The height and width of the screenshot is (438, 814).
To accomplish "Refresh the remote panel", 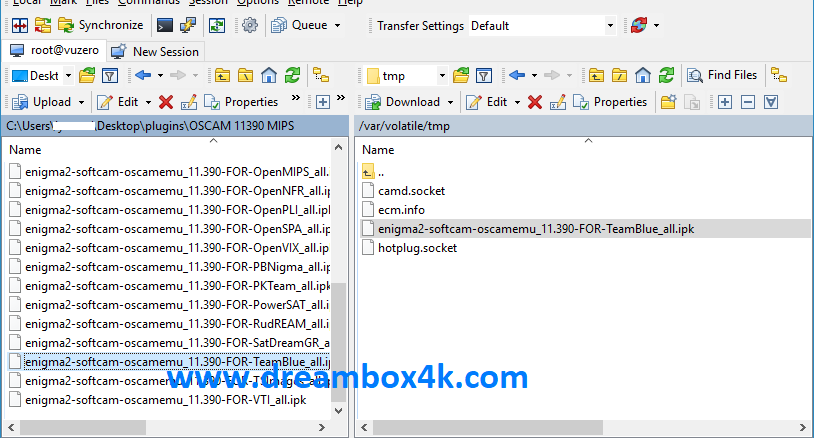I will tap(667, 76).
